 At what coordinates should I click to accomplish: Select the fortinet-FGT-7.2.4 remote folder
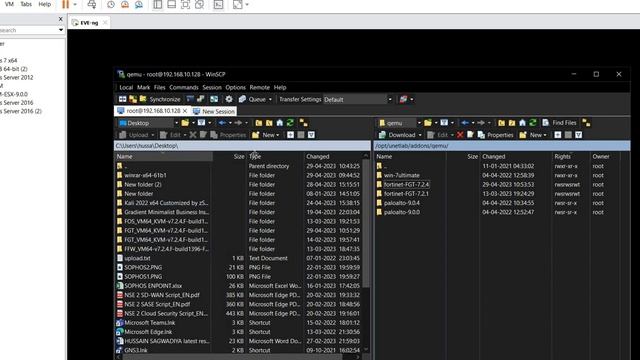(407, 184)
